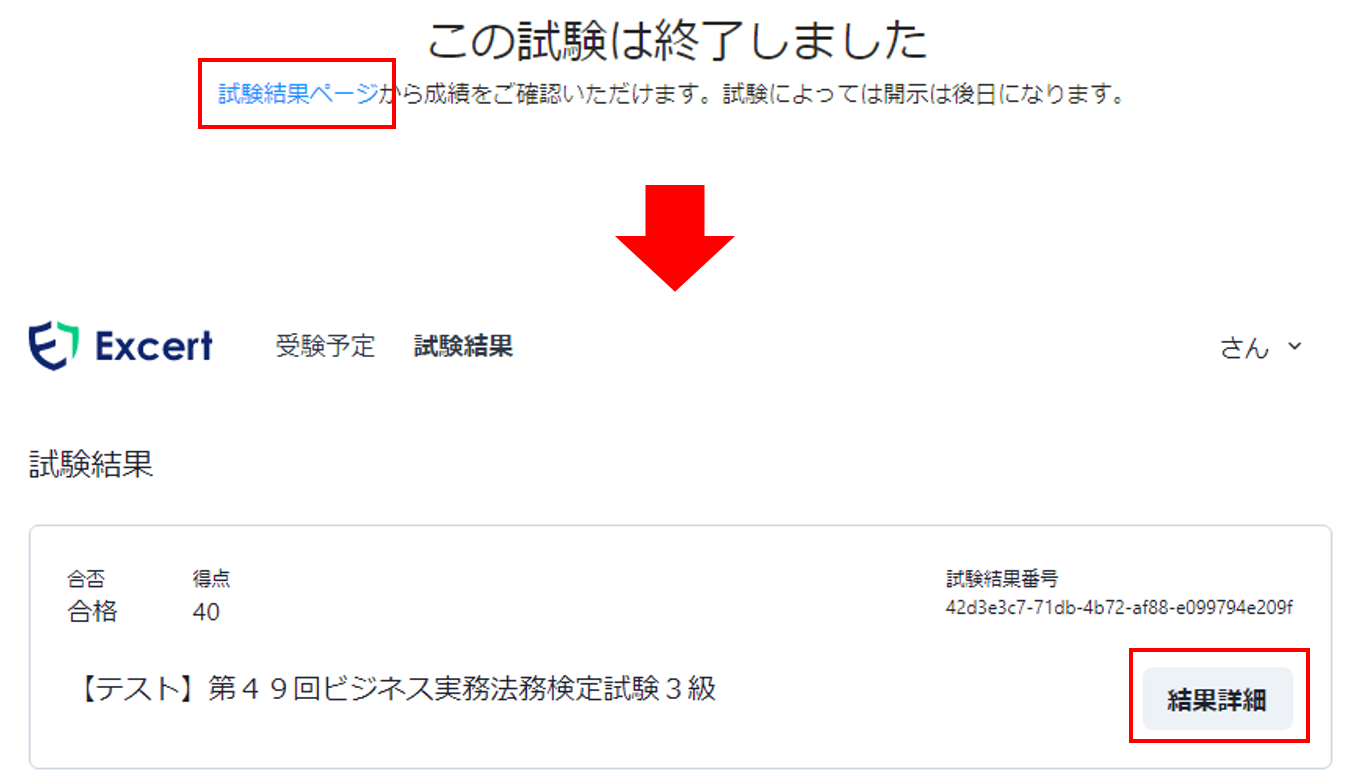Screen dimensions: 1361x784
Task: Open 結果詳細 for the exam
Action: pyautogui.click(x=1217, y=699)
